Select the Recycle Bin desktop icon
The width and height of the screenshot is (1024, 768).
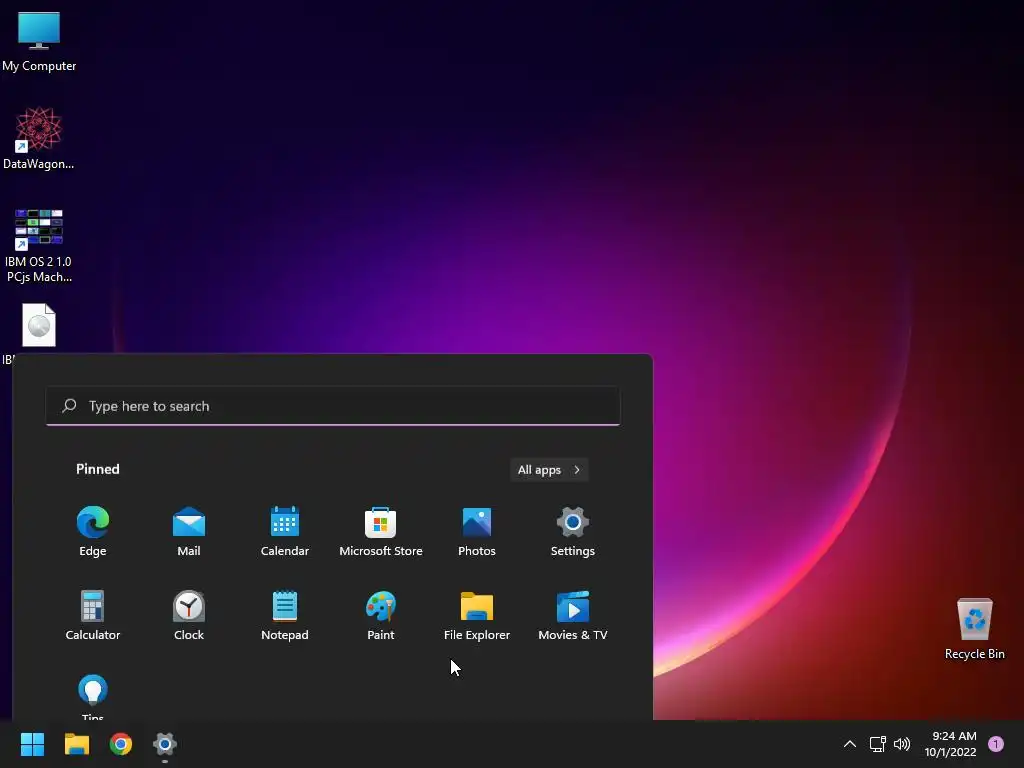pyautogui.click(x=974, y=629)
